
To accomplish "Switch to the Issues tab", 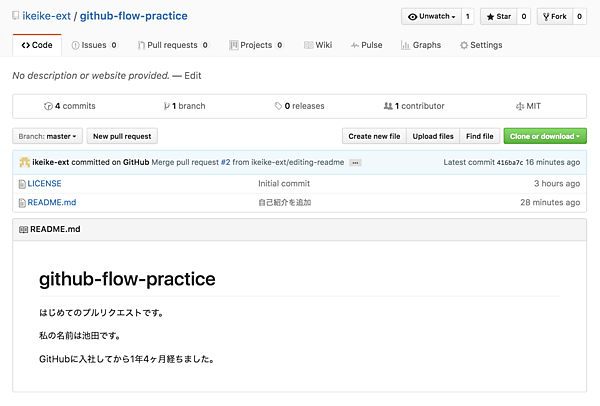I will [x=93, y=45].
